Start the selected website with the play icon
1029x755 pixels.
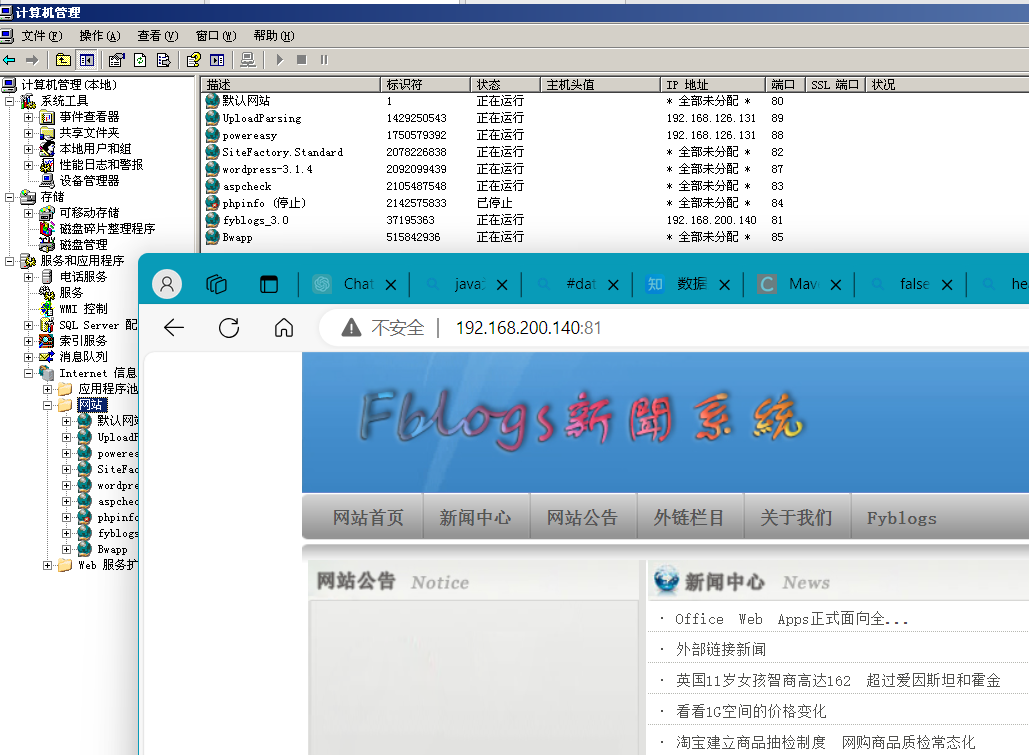click(x=278, y=60)
